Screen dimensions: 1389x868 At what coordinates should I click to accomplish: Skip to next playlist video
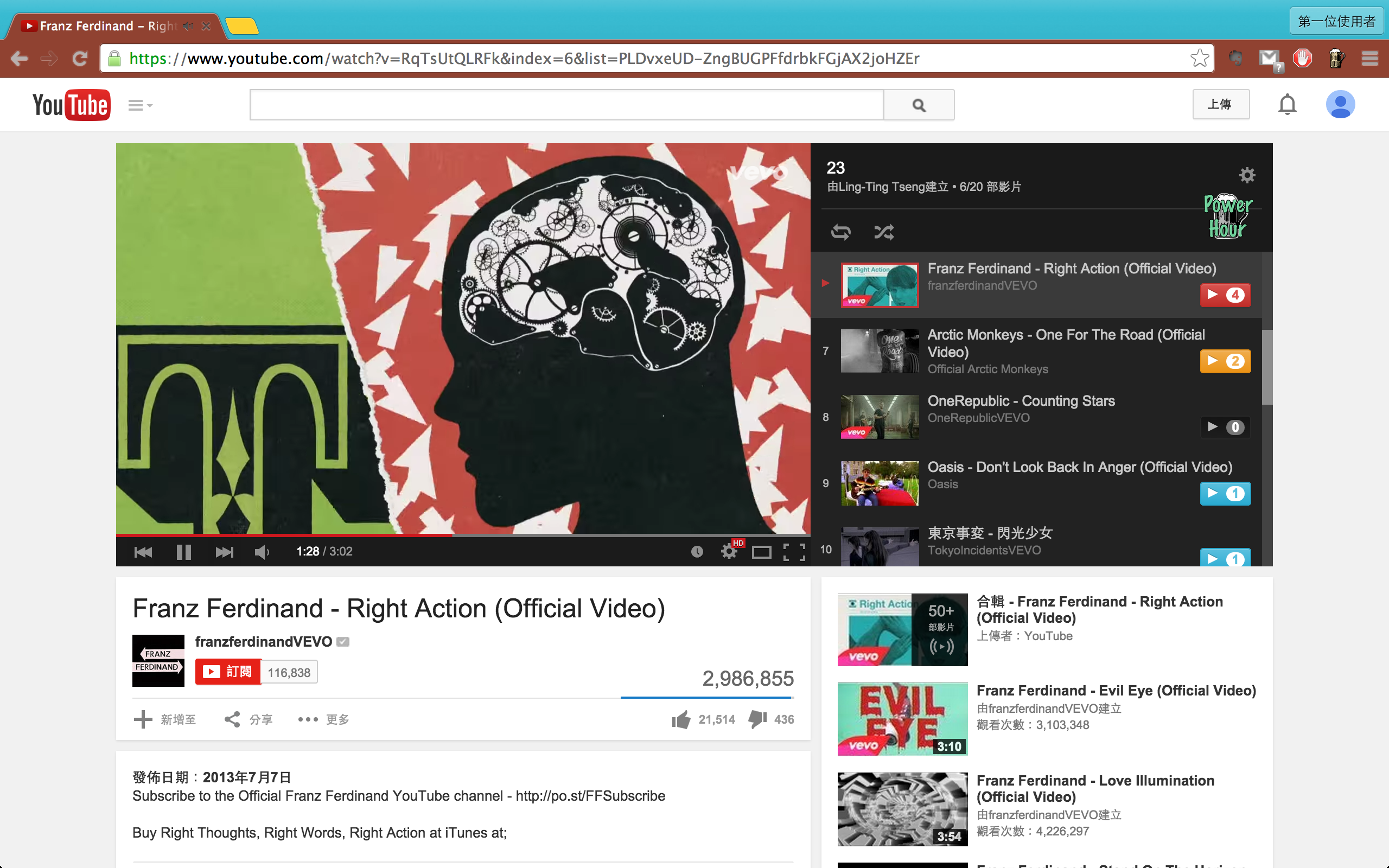[x=225, y=552]
